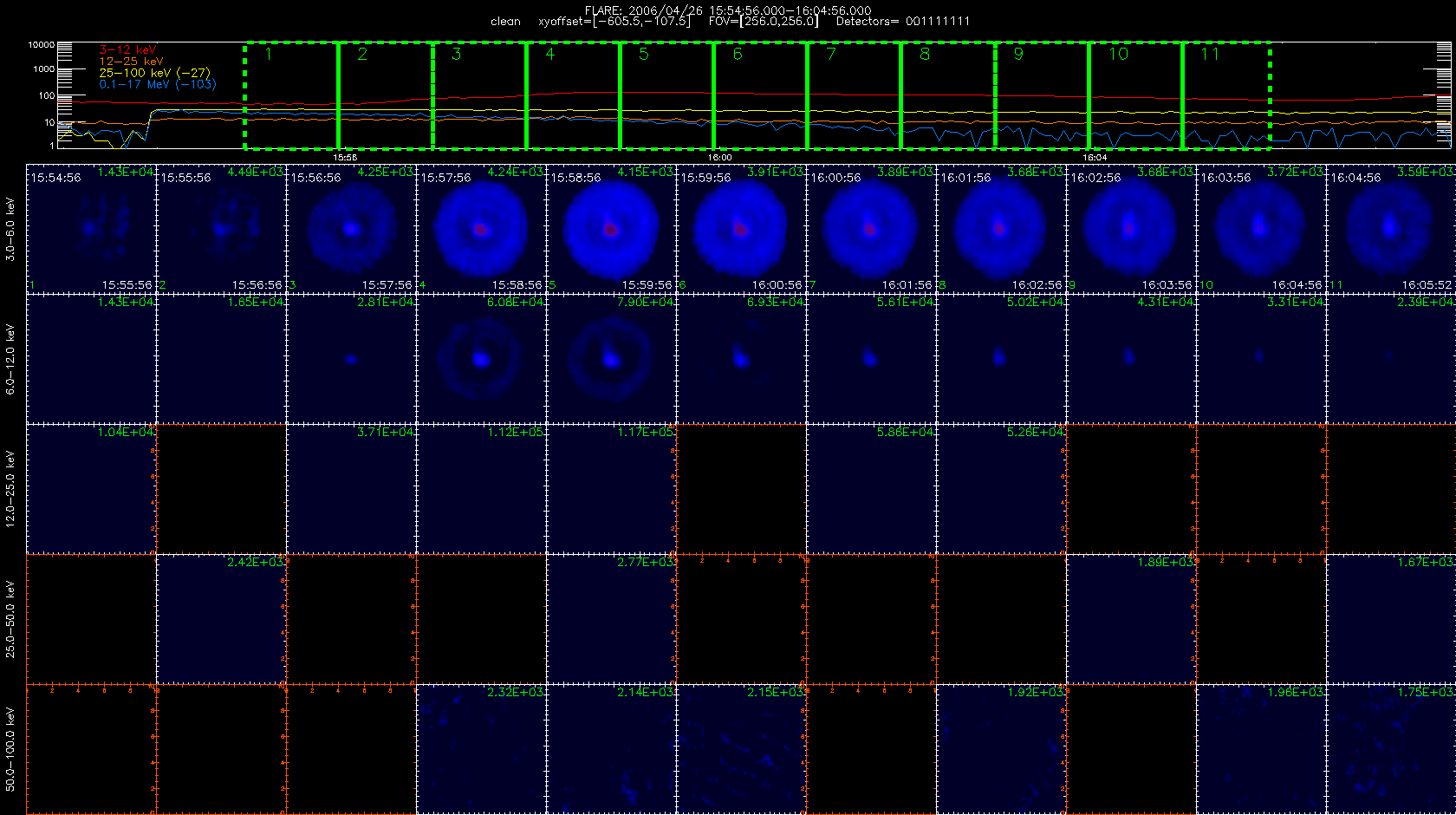The width and height of the screenshot is (1456, 815).
Task: Click the '6.0-12.0 keV' row axis label
Action: [x=10, y=359]
